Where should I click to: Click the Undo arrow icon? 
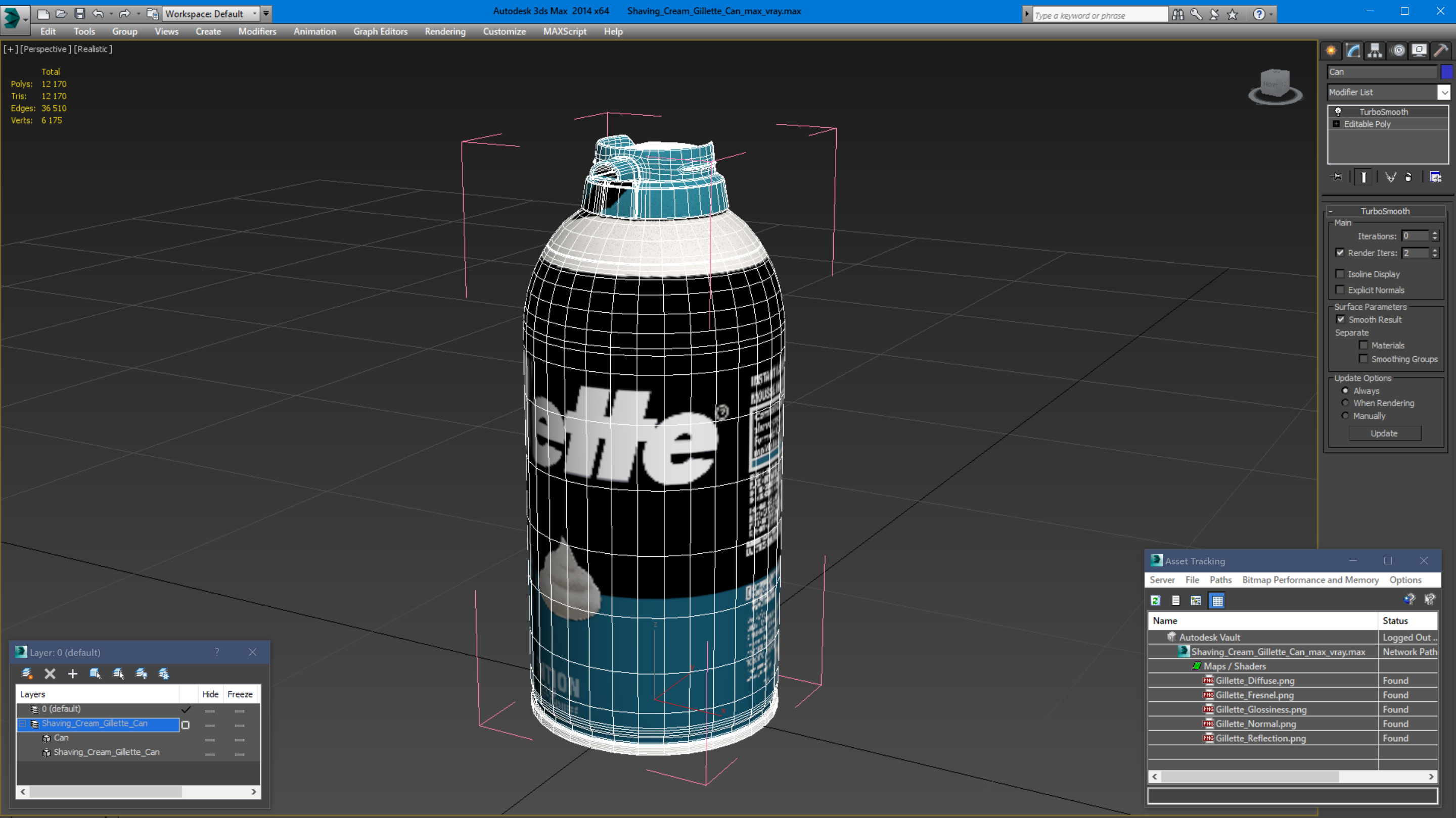(98, 14)
